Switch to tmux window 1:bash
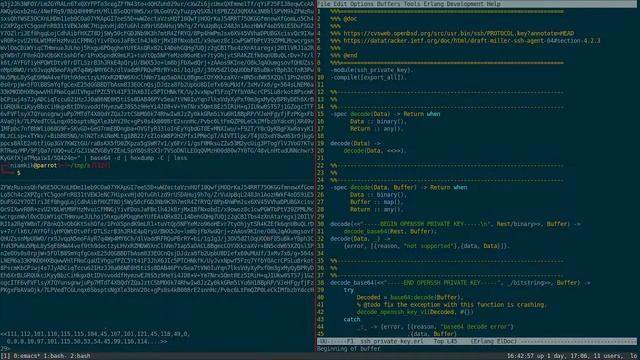This screenshot has height=360, width=640. (56, 356)
